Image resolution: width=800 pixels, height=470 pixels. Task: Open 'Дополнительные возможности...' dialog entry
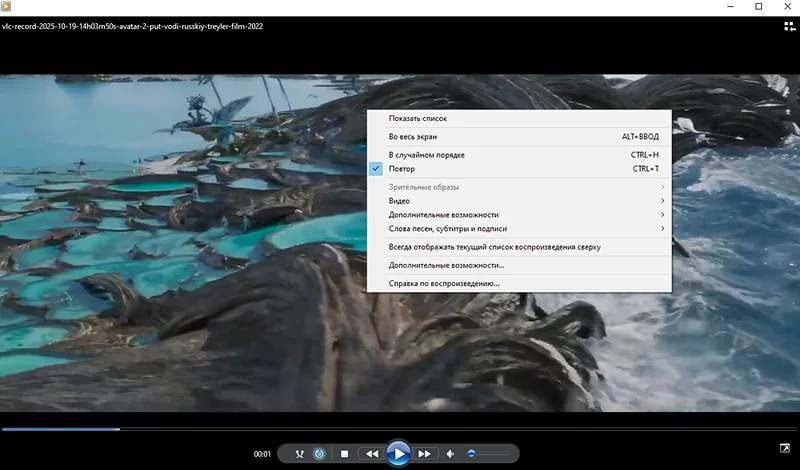coord(519,265)
